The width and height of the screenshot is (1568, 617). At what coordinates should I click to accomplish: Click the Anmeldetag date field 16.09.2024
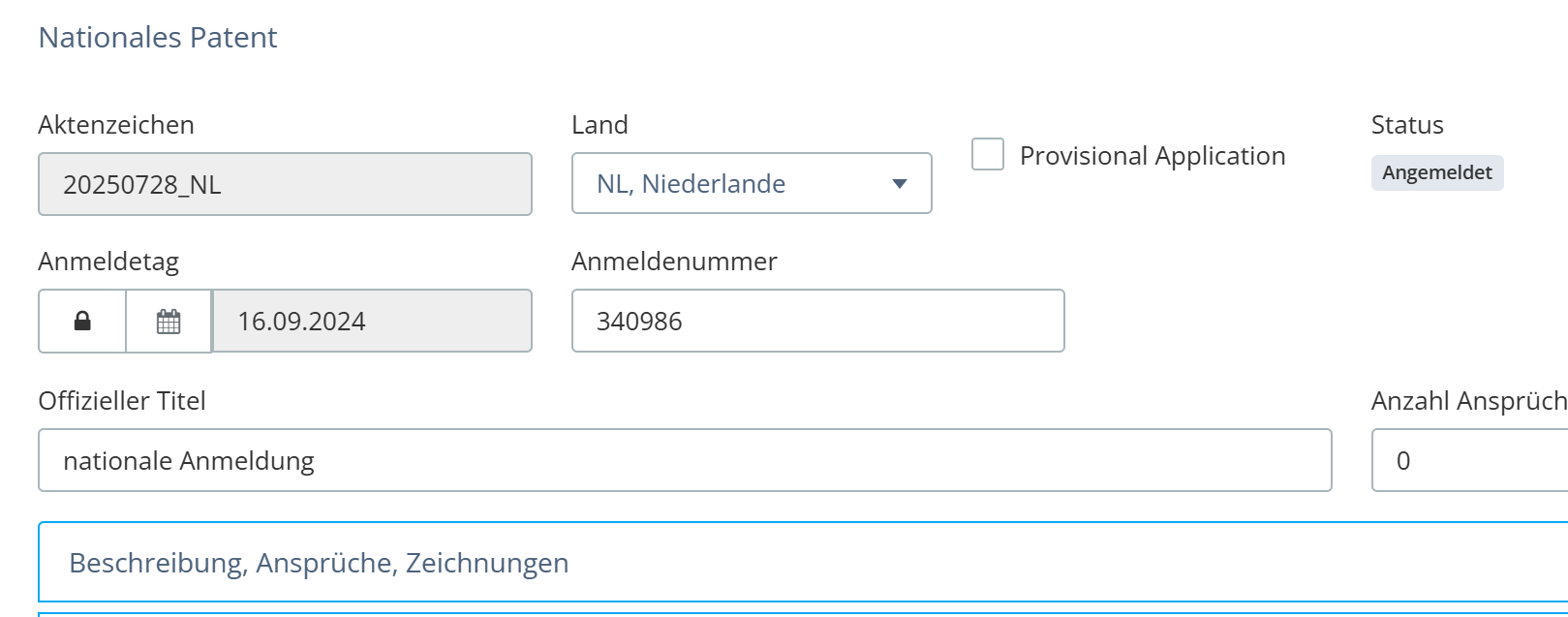(x=372, y=321)
